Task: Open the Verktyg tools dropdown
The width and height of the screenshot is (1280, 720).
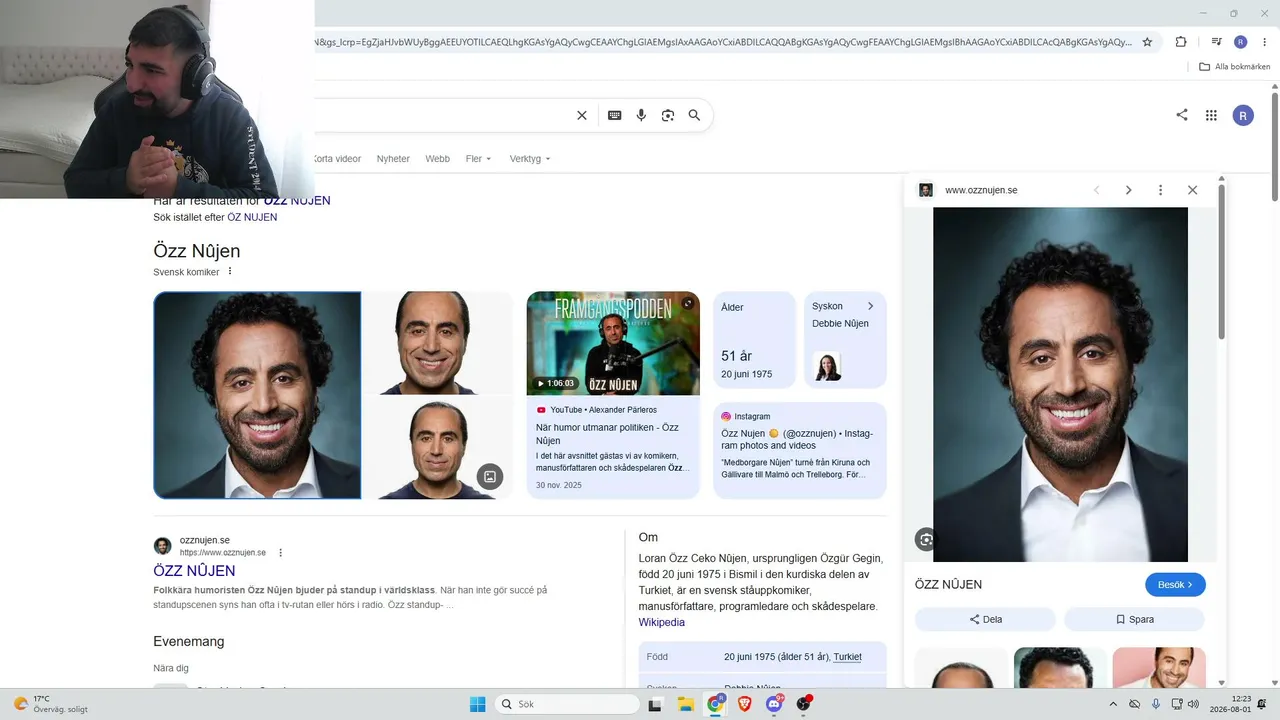Action: [530, 159]
